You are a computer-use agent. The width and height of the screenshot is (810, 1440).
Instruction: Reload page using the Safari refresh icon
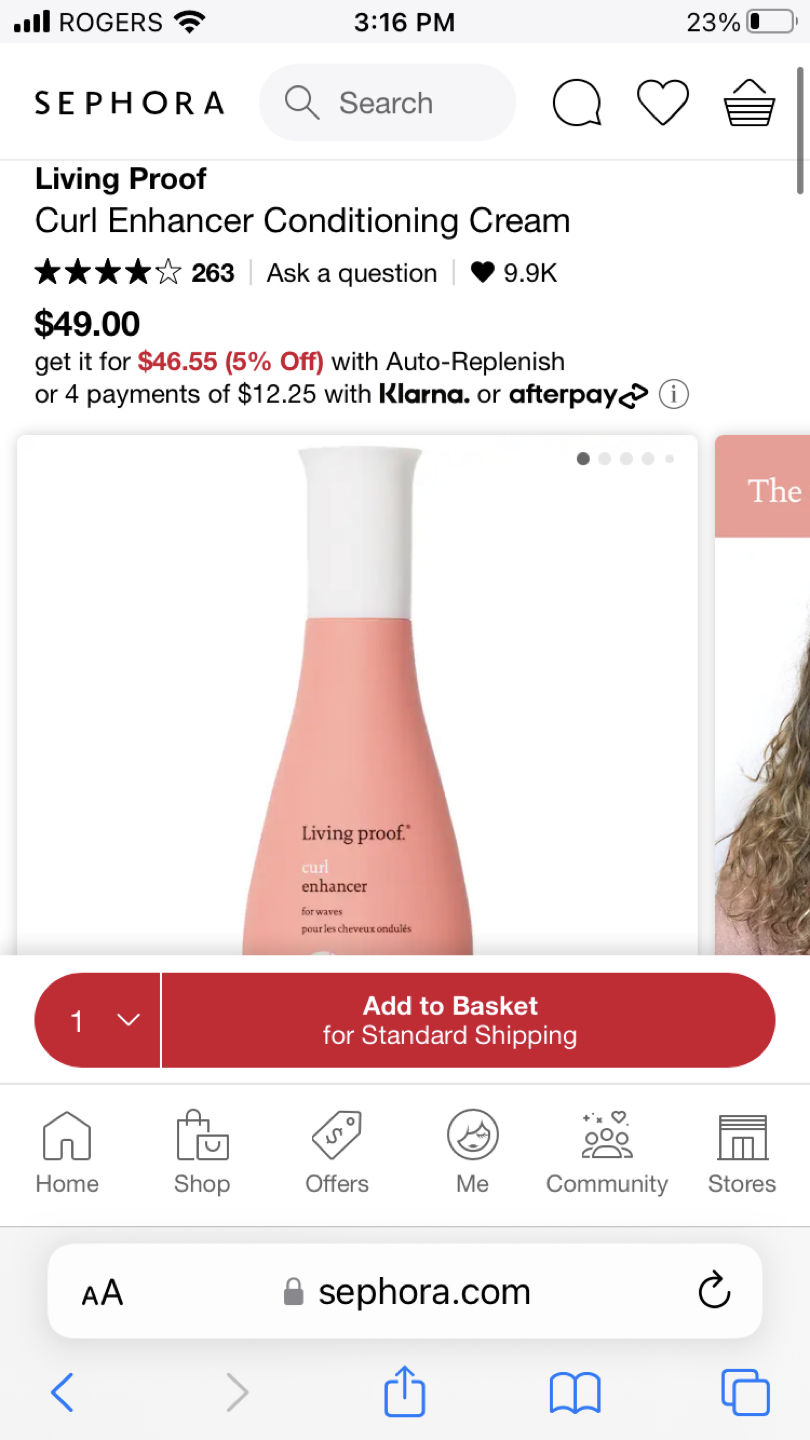point(714,1291)
